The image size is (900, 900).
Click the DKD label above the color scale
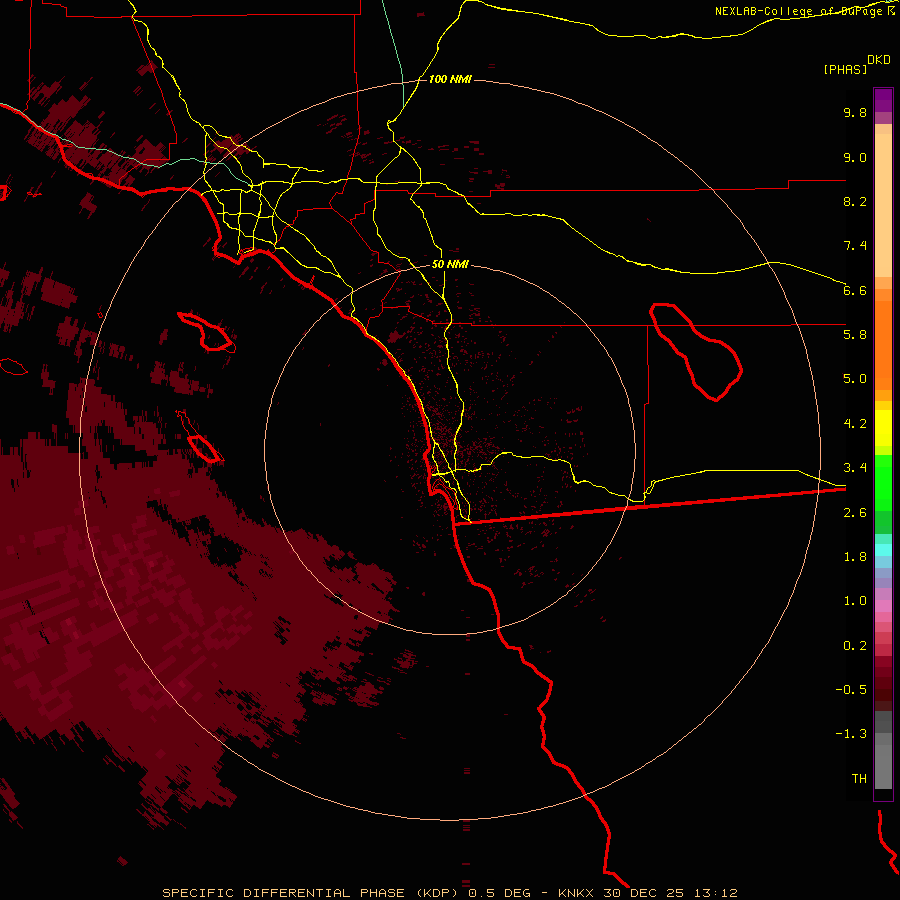point(879,60)
